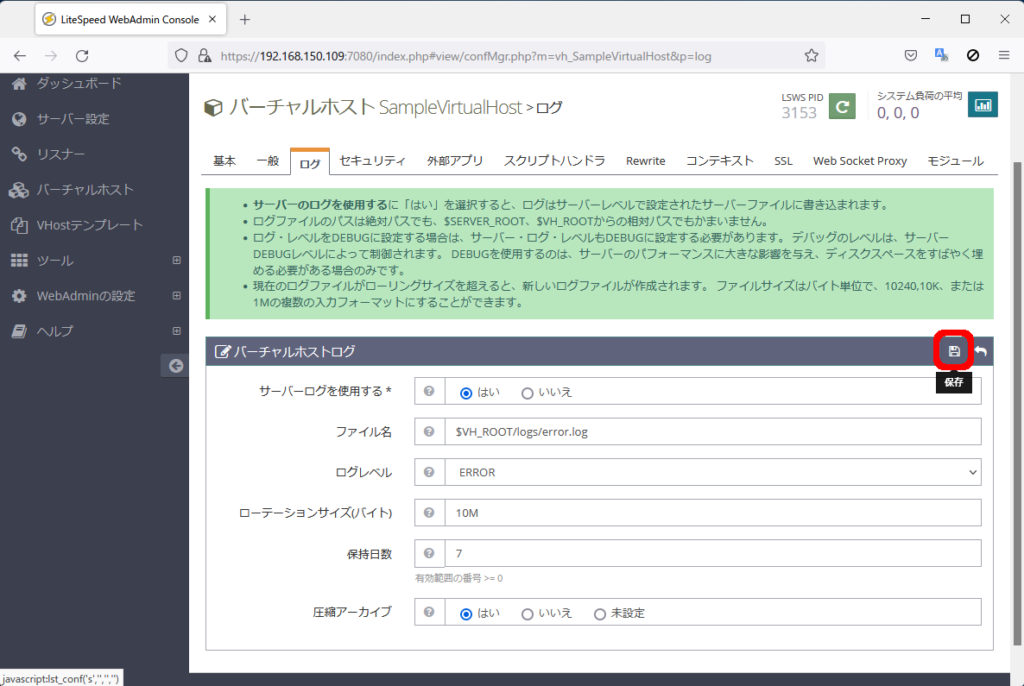1024x686 pixels.
Task: Select 未設定 for 圧縮アーカイブ
Action: click(600, 614)
